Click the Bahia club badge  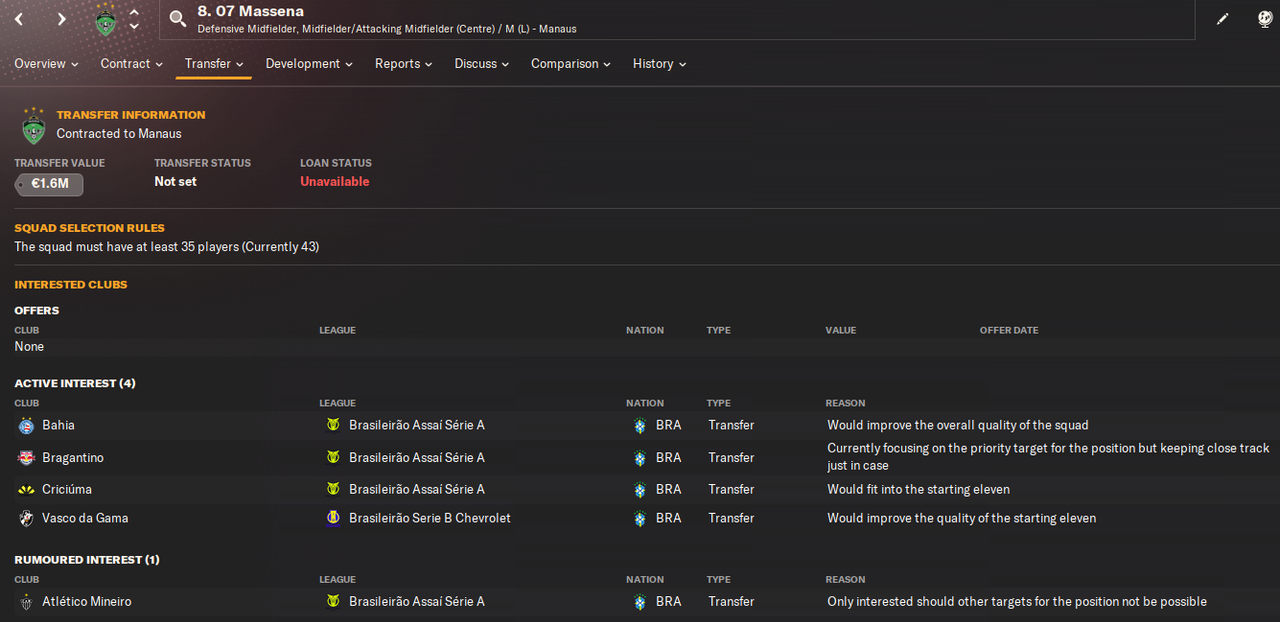(26, 426)
